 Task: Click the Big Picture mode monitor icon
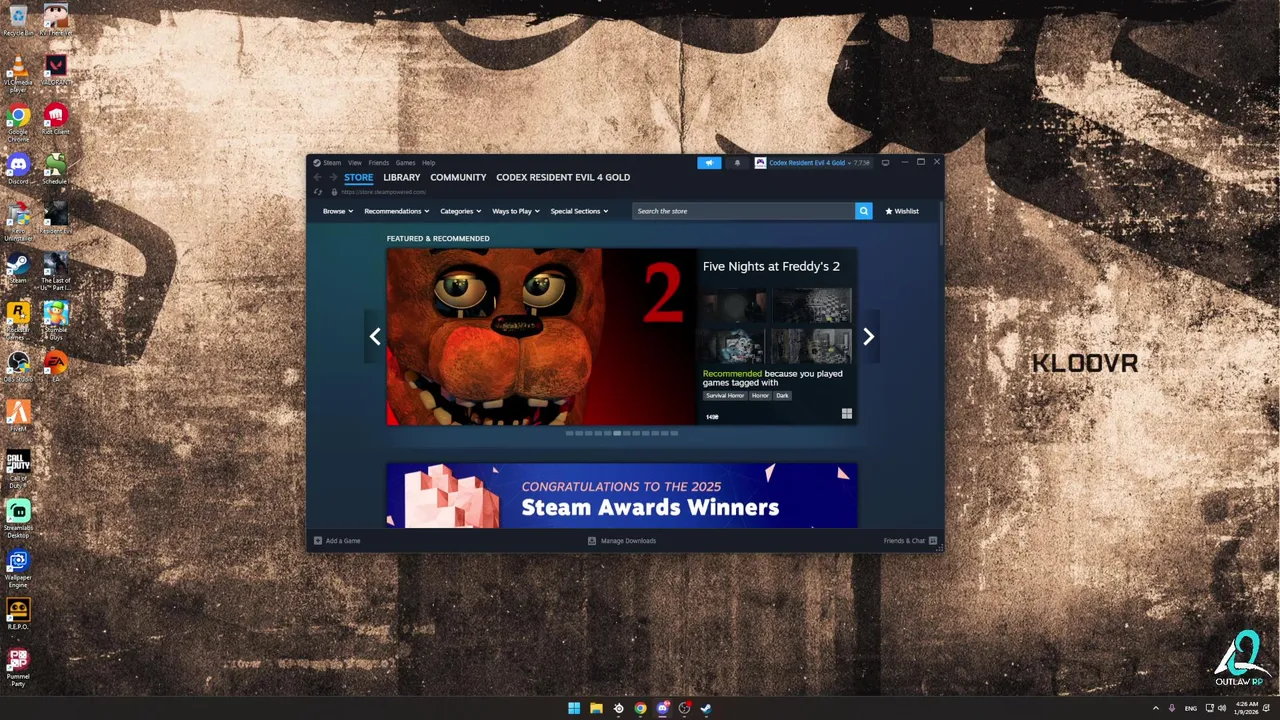tap(885, 163)
